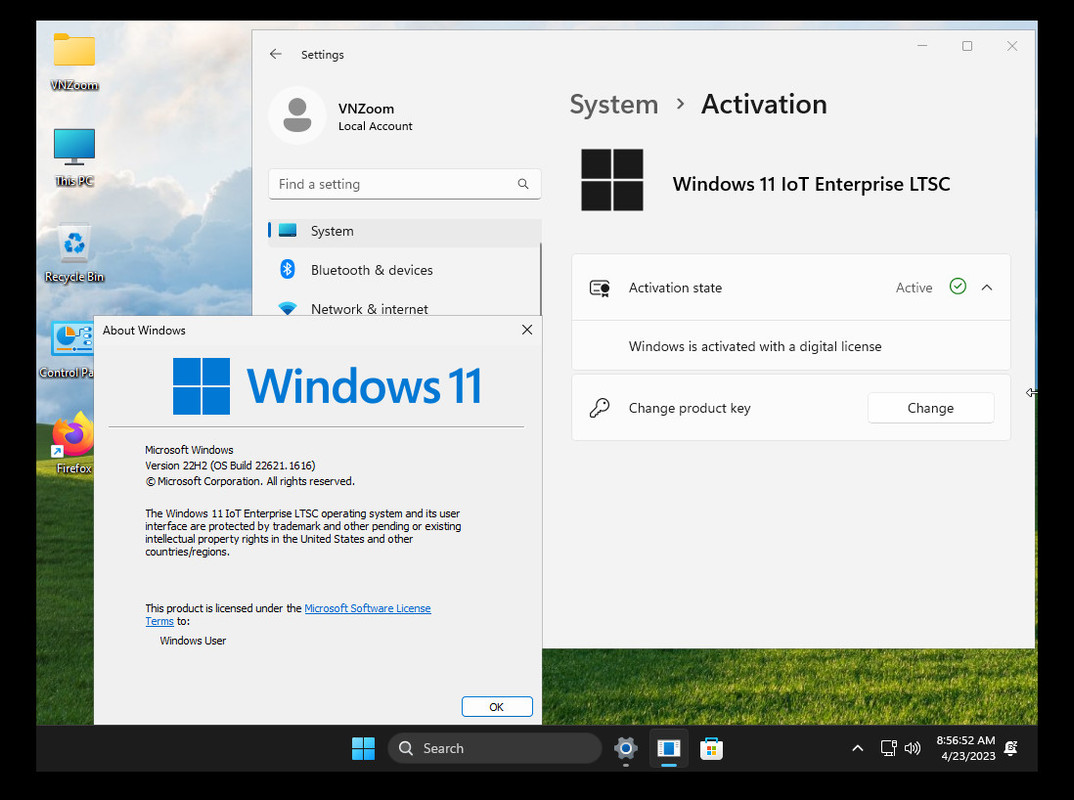The image size is (1074, 800).
Task: Select the About Windows taskbar app icon
Action: [x=669, y=748]
